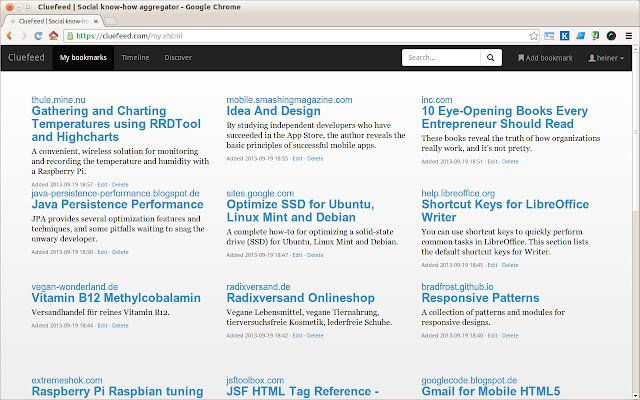
Task: Switch to the Timeline tab
Action: click(135, 58)
